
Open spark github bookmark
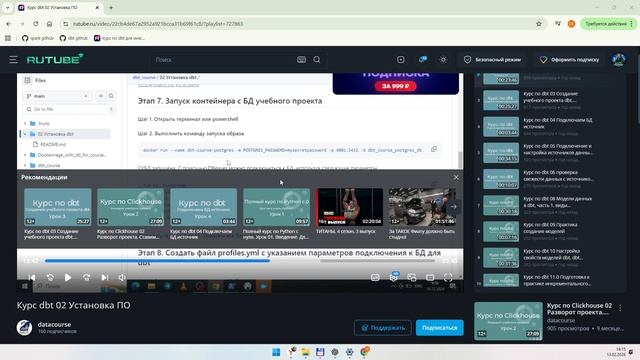pyautogui.click(x=38, y=38)
